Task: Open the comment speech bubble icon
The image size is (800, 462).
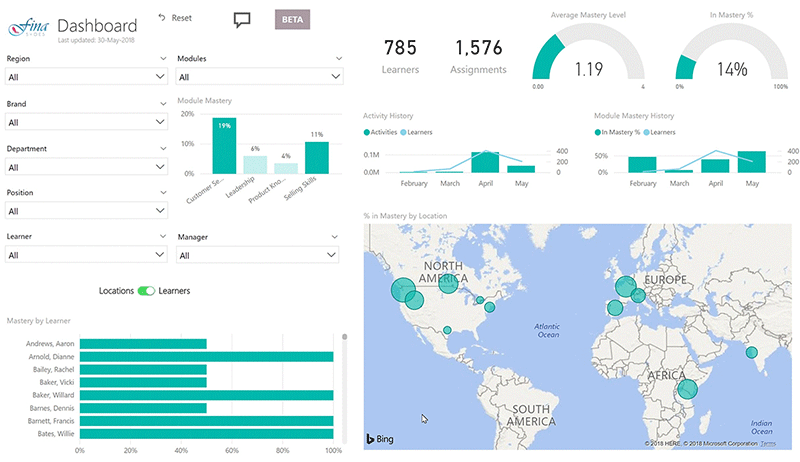Action: (241, 19)
